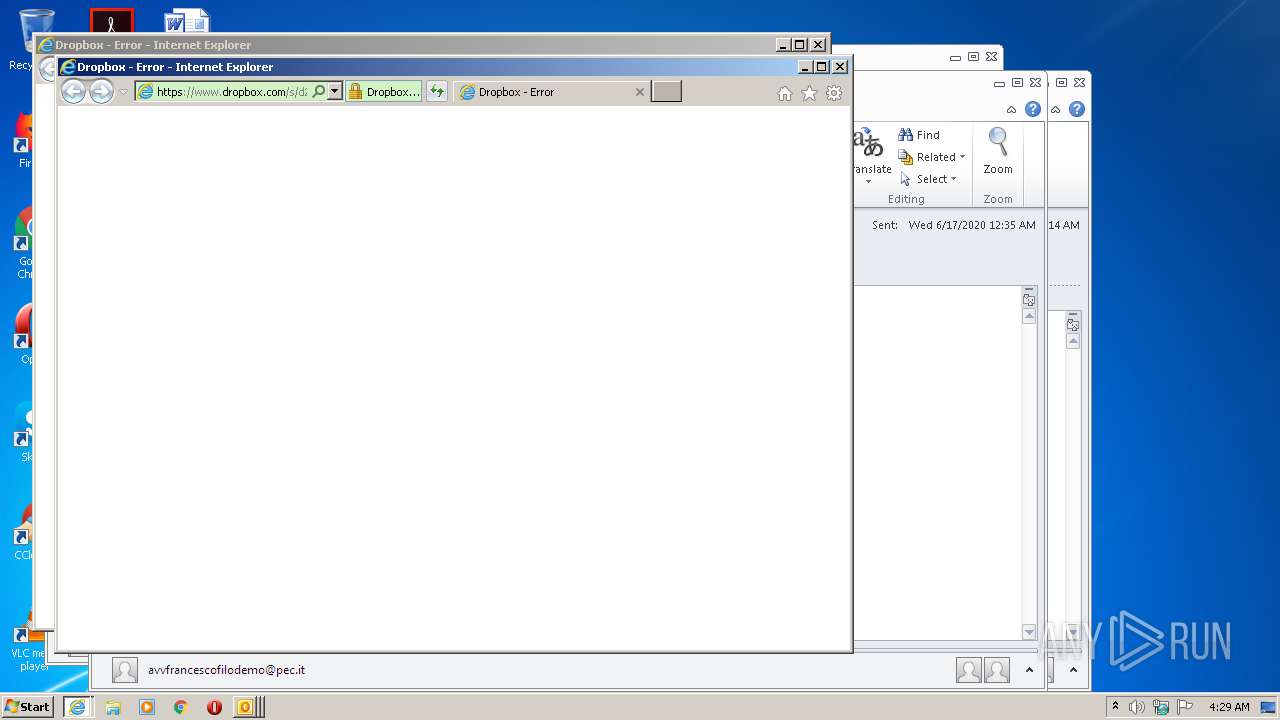This screenshot has width=1280, height=720.
Task: Click the dropbox.com address bar
Action: pos(231,91)
